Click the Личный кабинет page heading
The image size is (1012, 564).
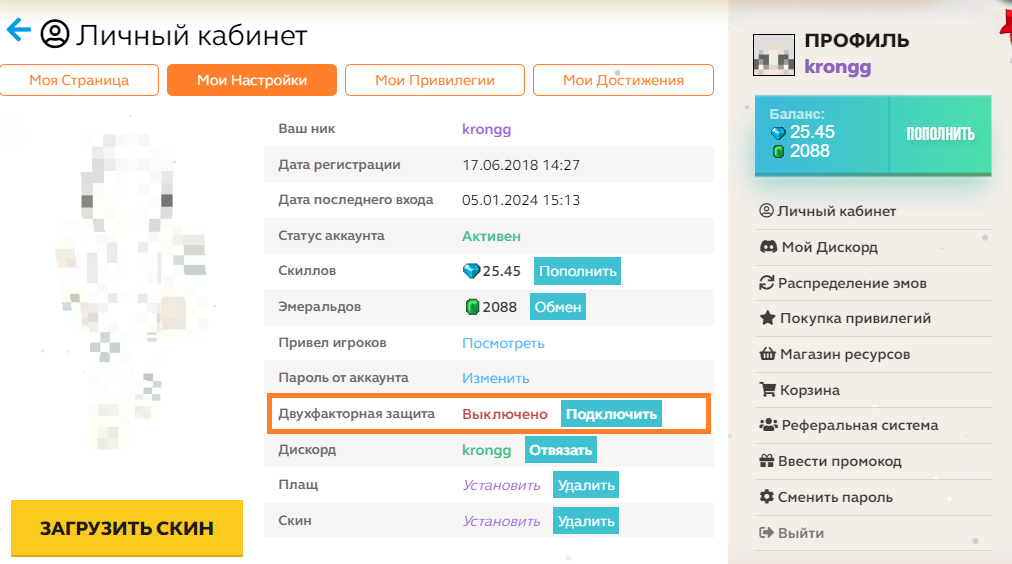[192, 35]
